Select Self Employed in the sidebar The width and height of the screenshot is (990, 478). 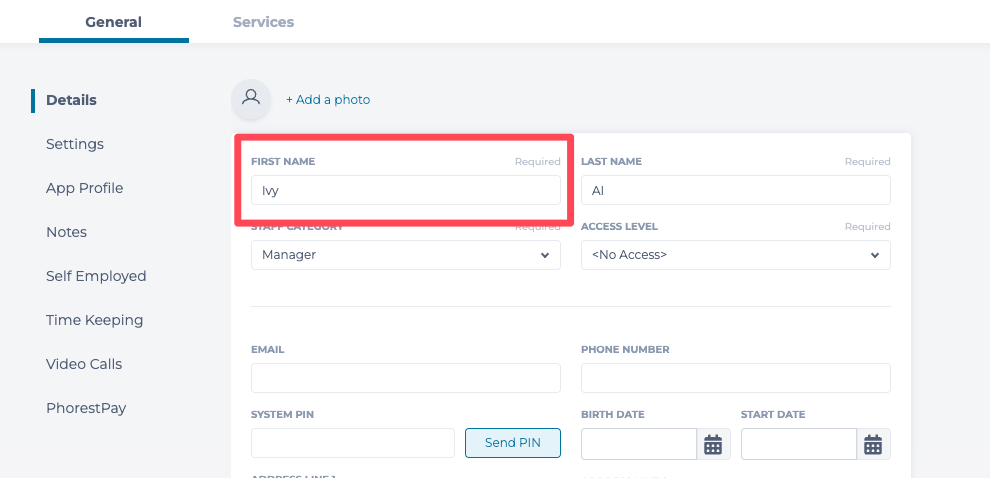(x=96, y=276)
